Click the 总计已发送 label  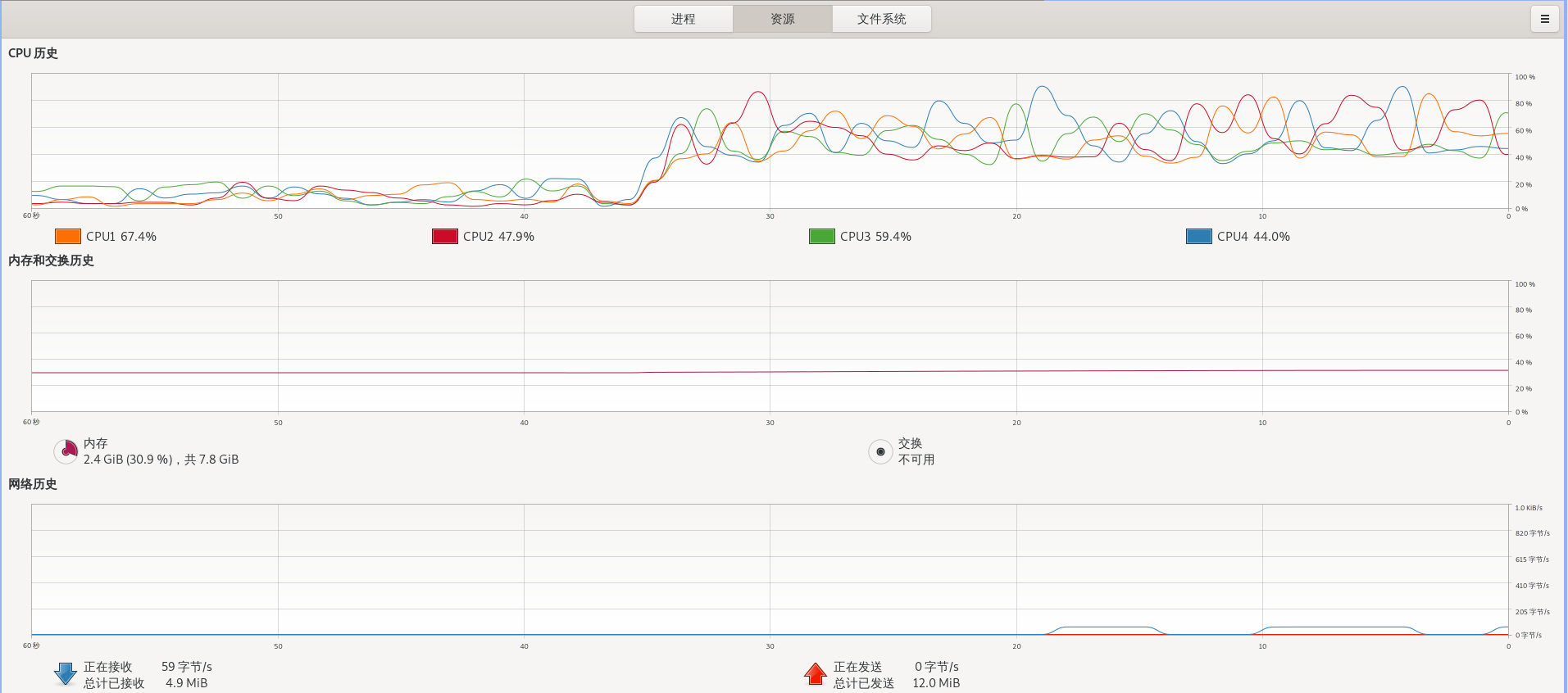(x=864, y=683)
